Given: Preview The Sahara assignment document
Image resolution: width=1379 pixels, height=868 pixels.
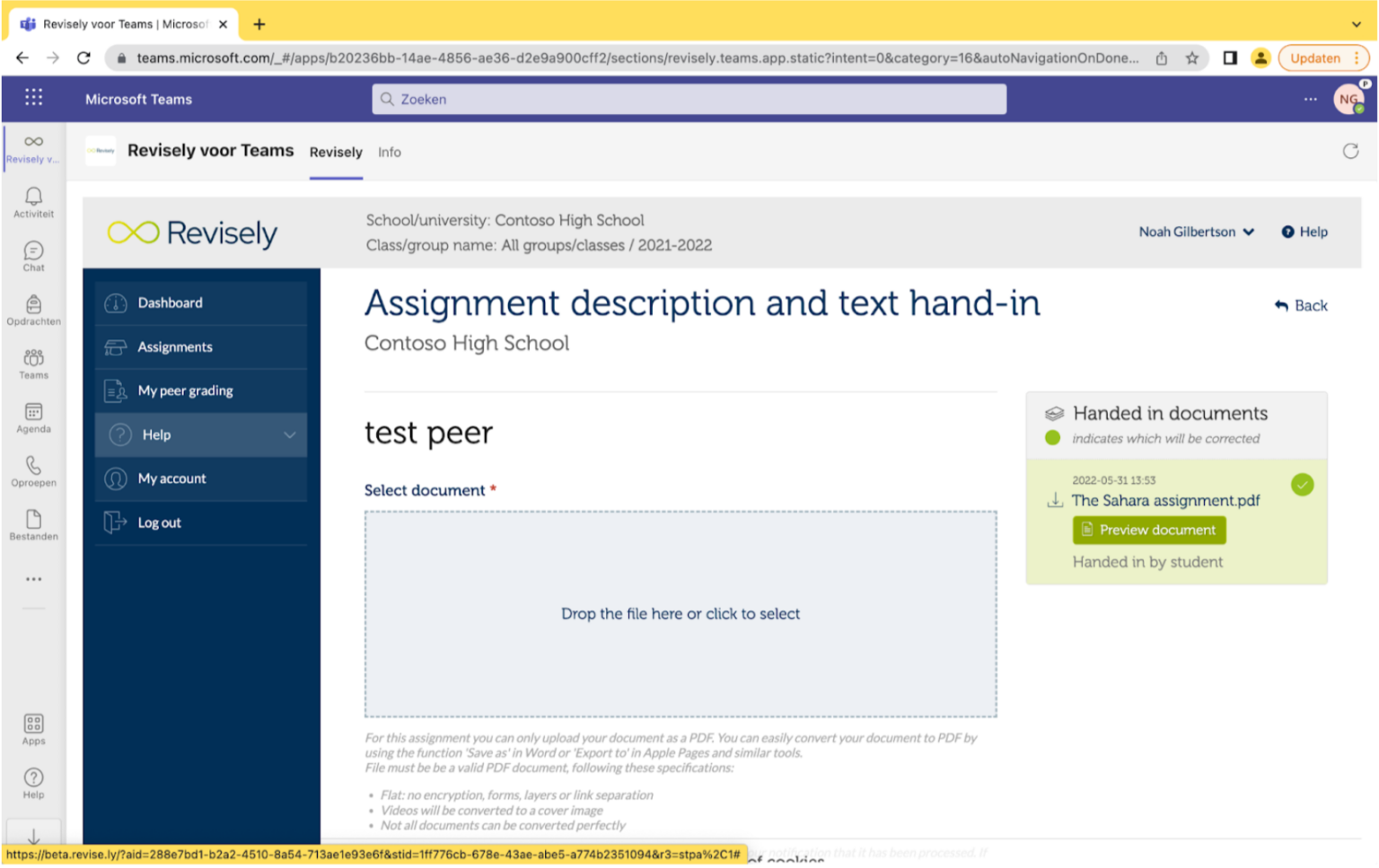Looking at the screenshot, I should [1148, 530].
